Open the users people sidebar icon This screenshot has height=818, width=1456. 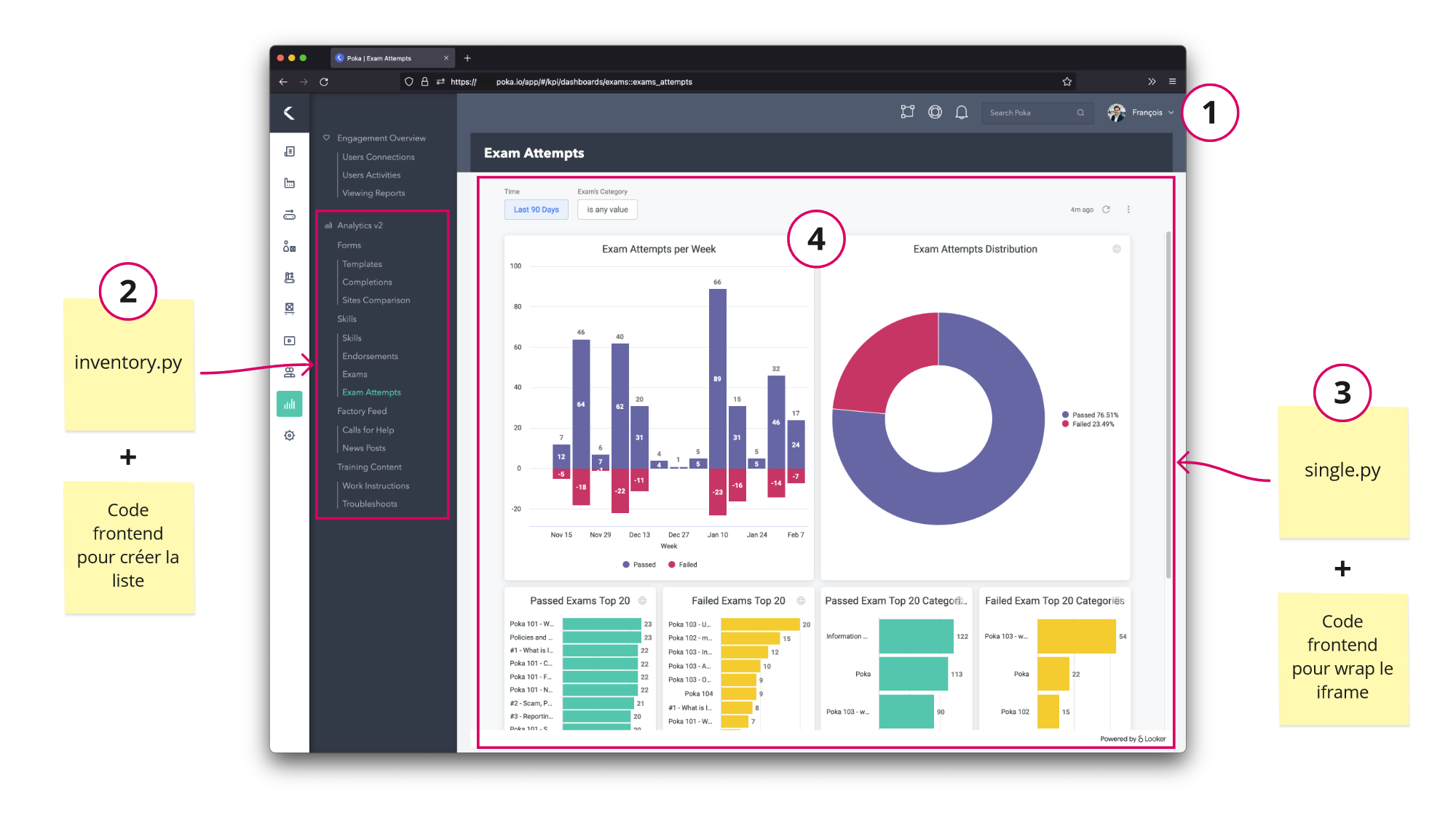click(x=289, y=372)
